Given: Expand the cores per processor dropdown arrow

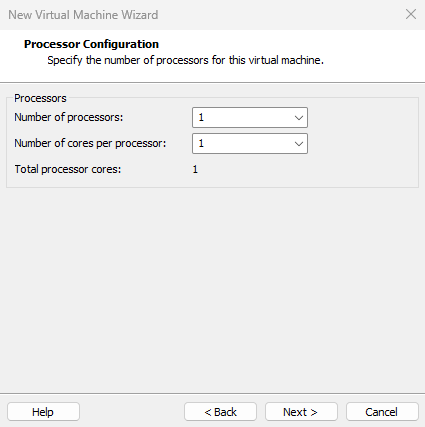Looking at the screenshot, I should point(299,144).
